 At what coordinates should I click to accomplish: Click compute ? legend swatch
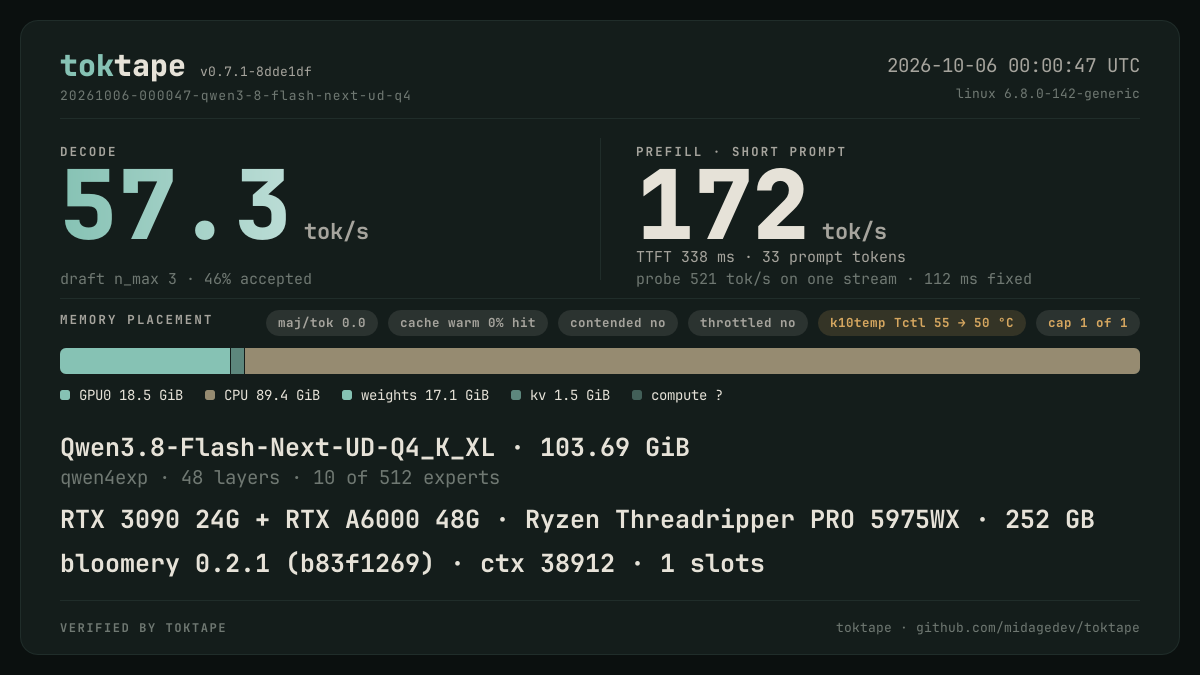(637, 395)
